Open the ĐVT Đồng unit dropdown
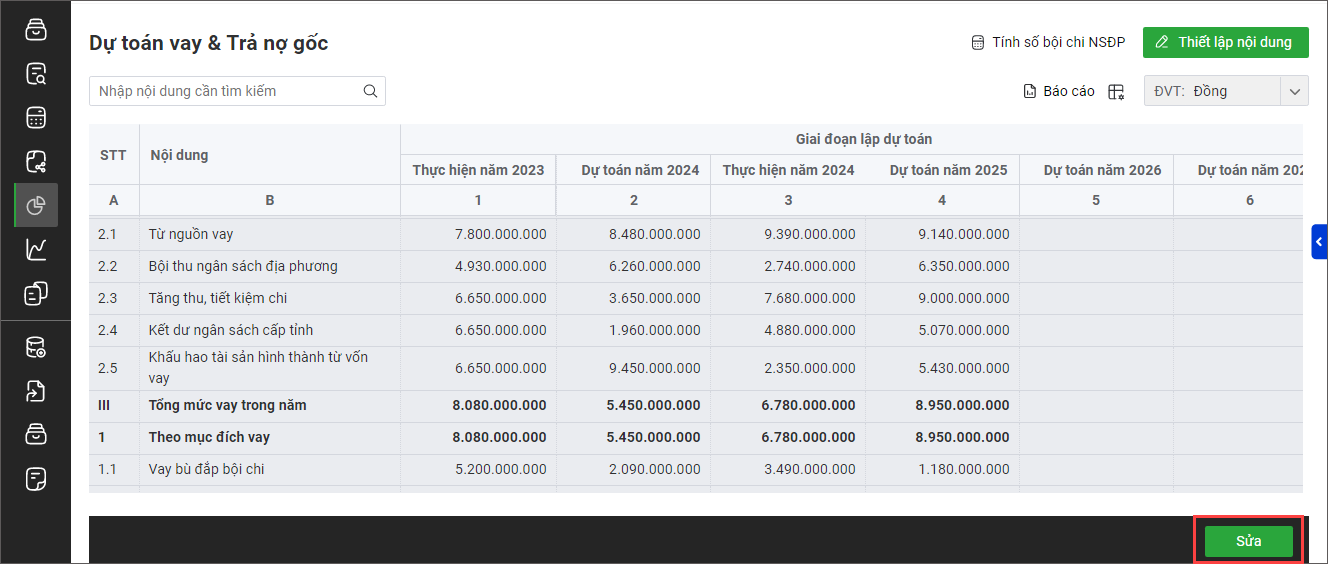 click(x=1225, y=91)
